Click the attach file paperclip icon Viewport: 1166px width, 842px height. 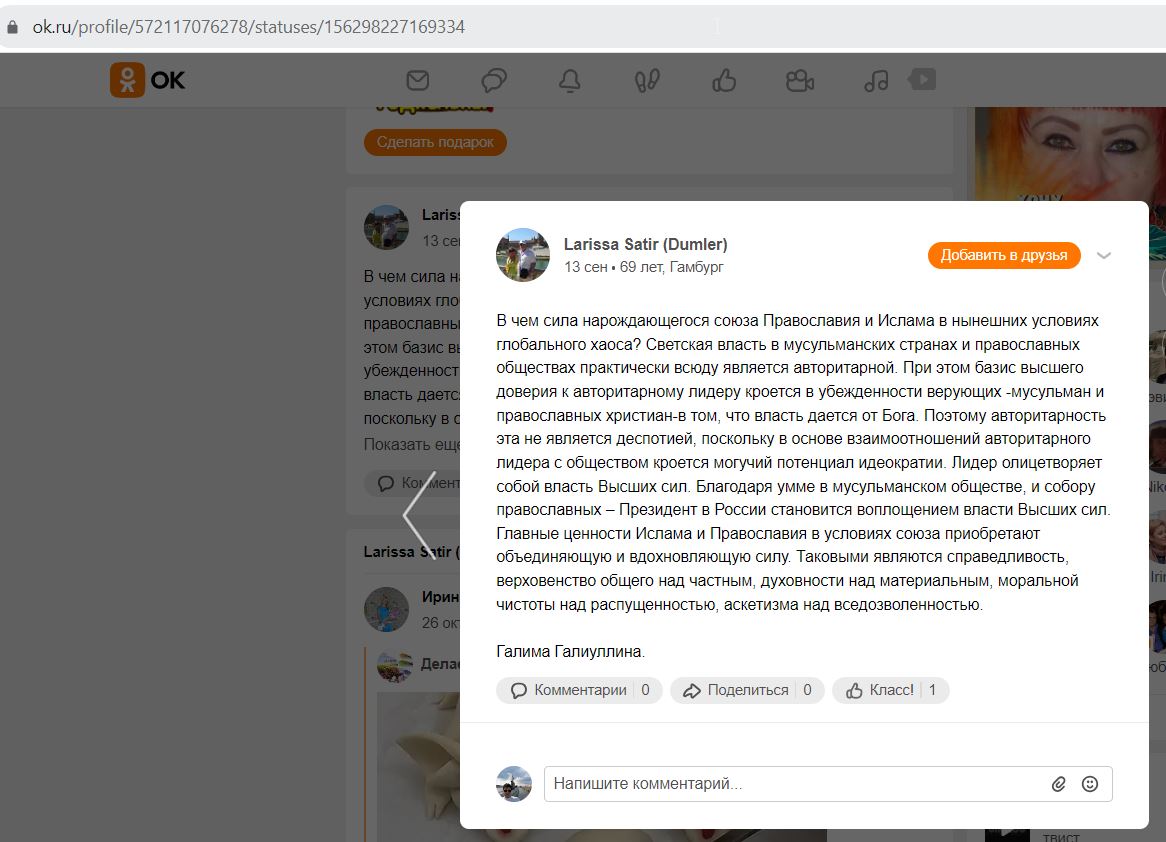tap(1059, 784)
